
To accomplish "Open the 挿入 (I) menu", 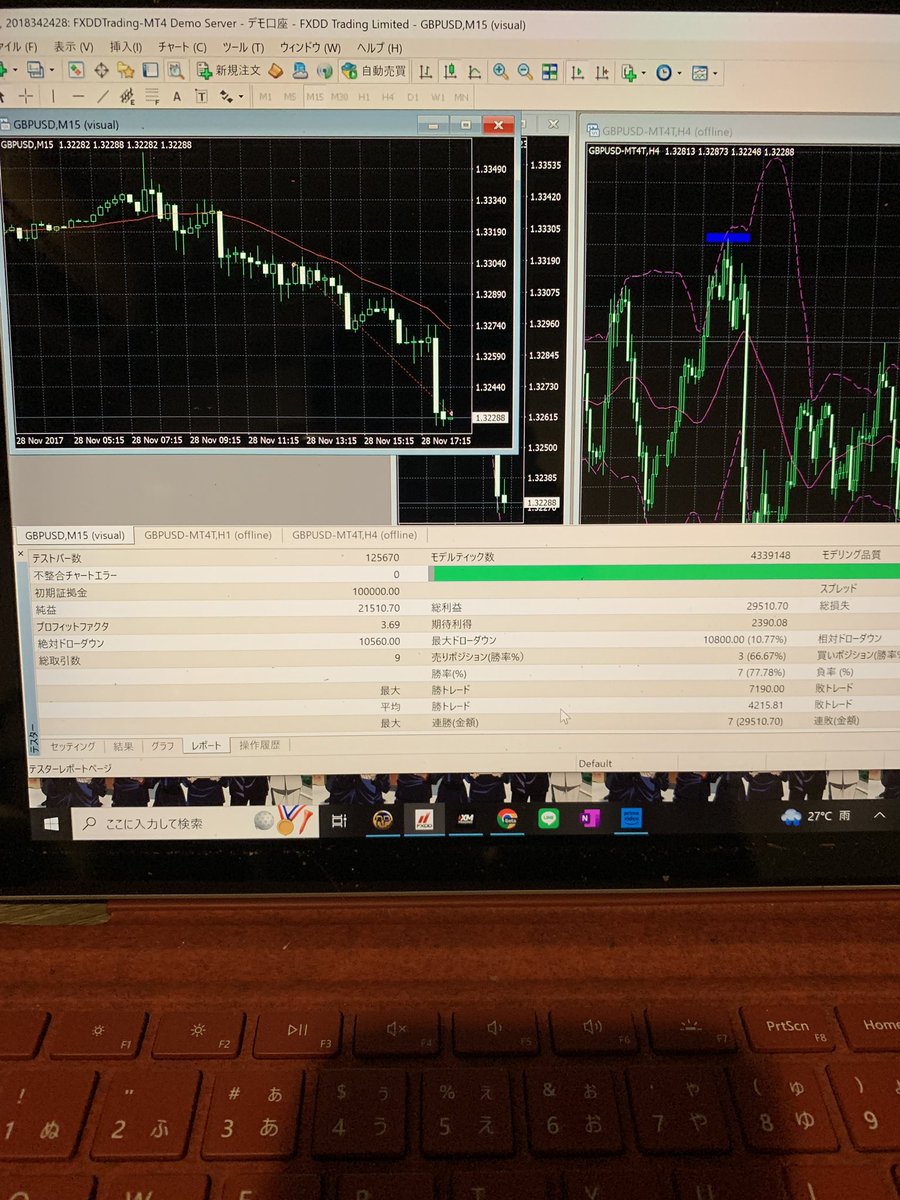I will tap(125, 47).
